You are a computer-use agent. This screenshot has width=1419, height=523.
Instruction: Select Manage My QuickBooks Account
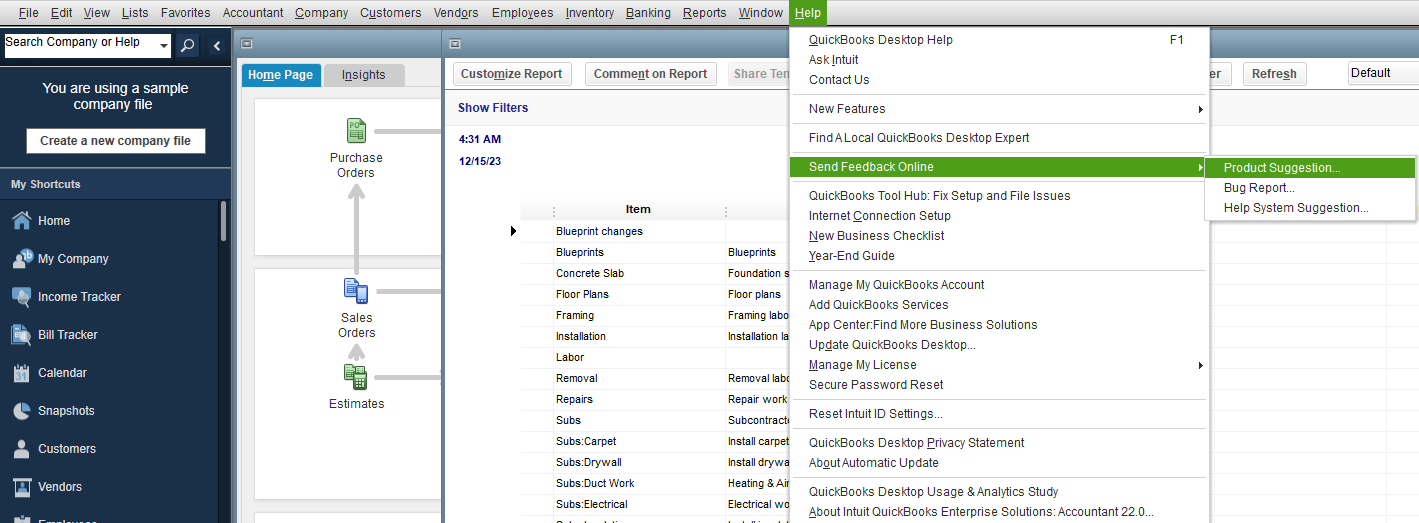(x=999, y=285)
